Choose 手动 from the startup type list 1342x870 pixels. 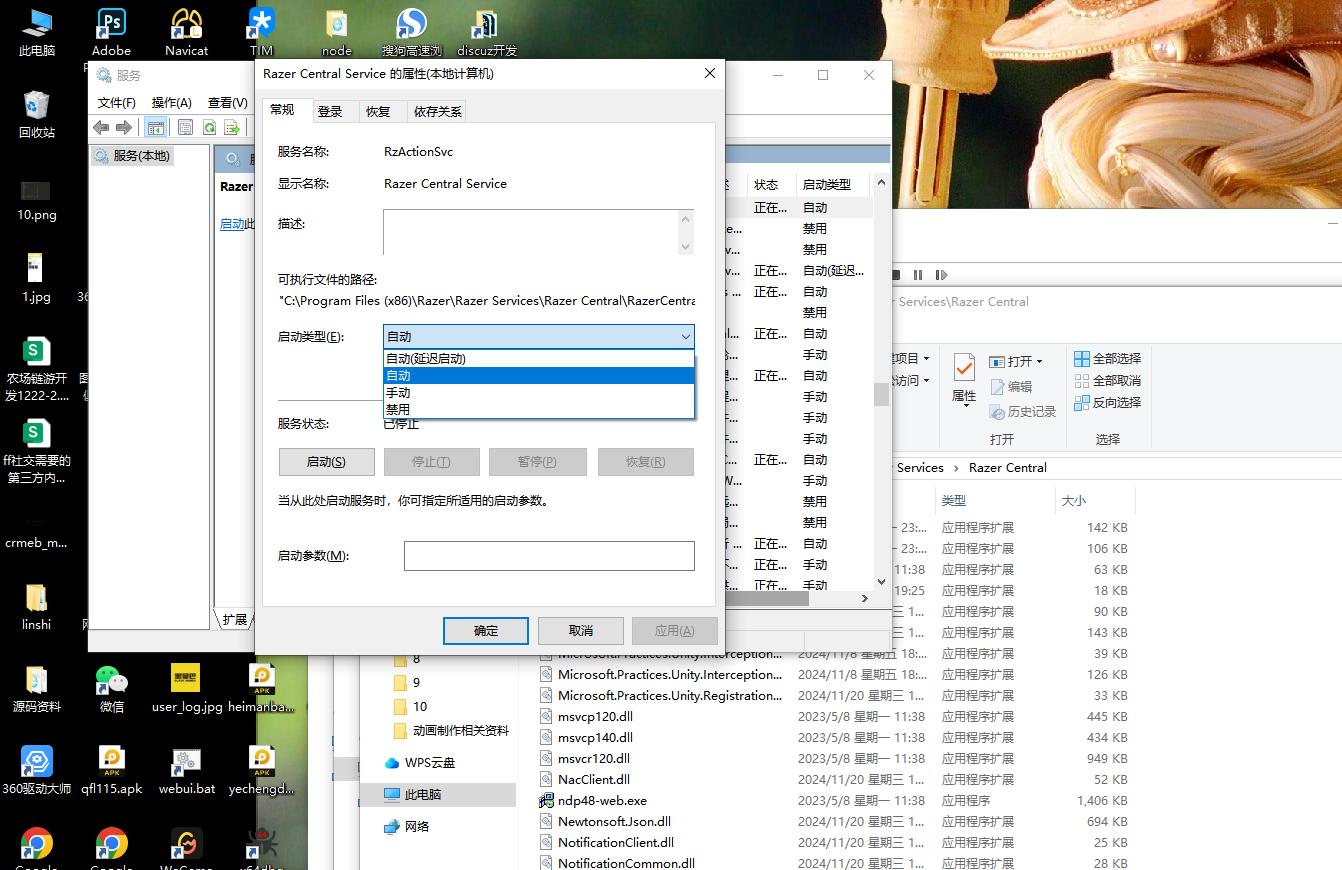click(x=538, y=393)
